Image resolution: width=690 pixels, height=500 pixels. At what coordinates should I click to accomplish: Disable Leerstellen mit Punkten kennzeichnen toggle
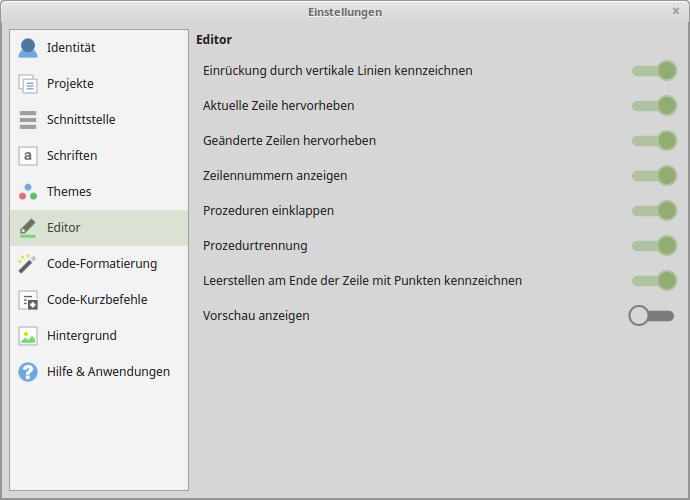coord(654,281)
